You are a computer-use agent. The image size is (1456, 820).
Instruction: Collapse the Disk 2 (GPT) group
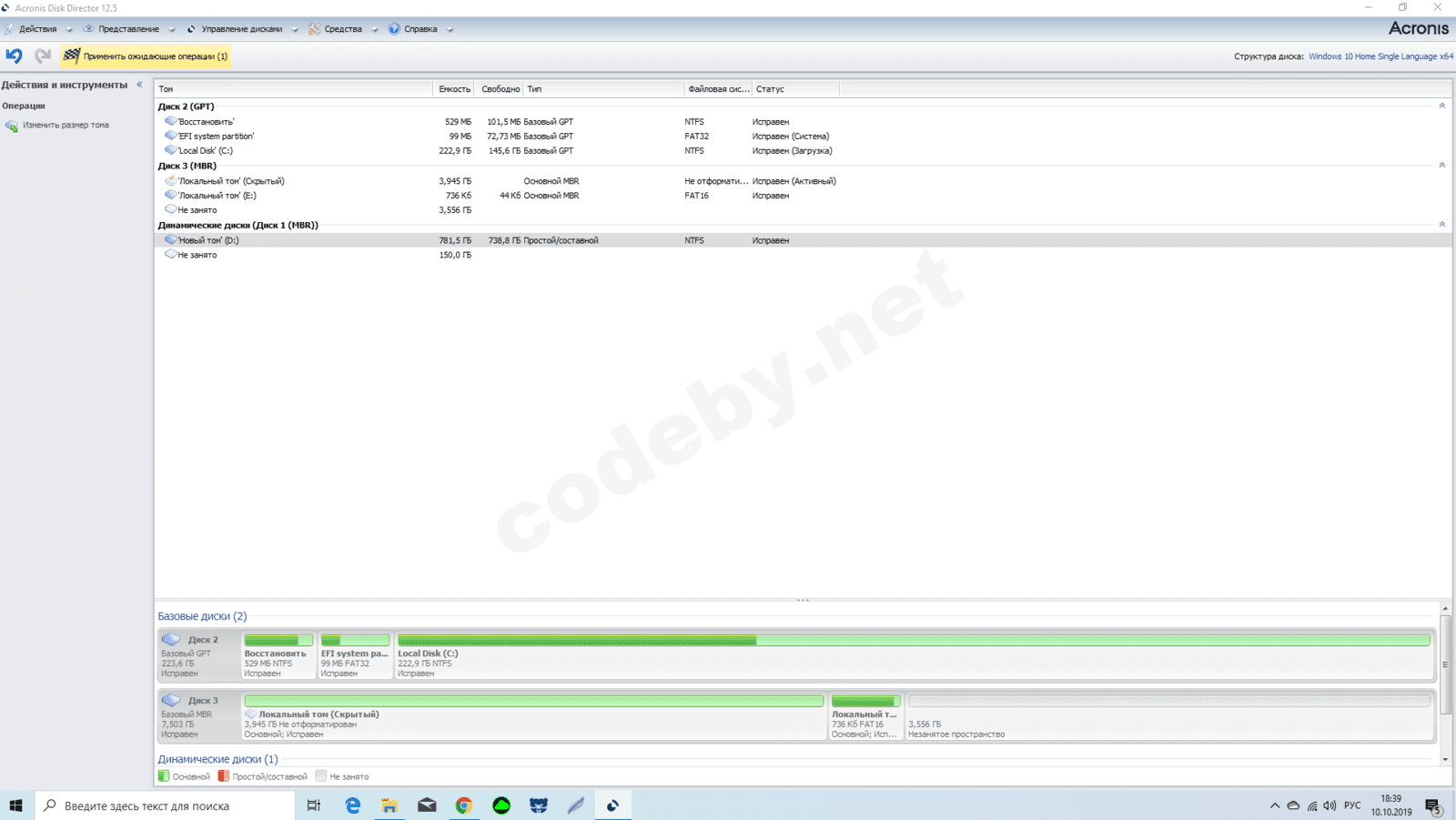(1441, 106)
